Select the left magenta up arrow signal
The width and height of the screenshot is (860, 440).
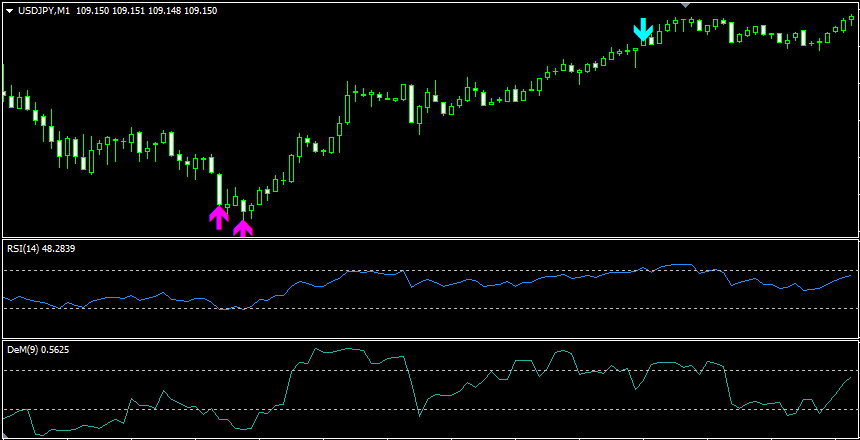(219, 218)
